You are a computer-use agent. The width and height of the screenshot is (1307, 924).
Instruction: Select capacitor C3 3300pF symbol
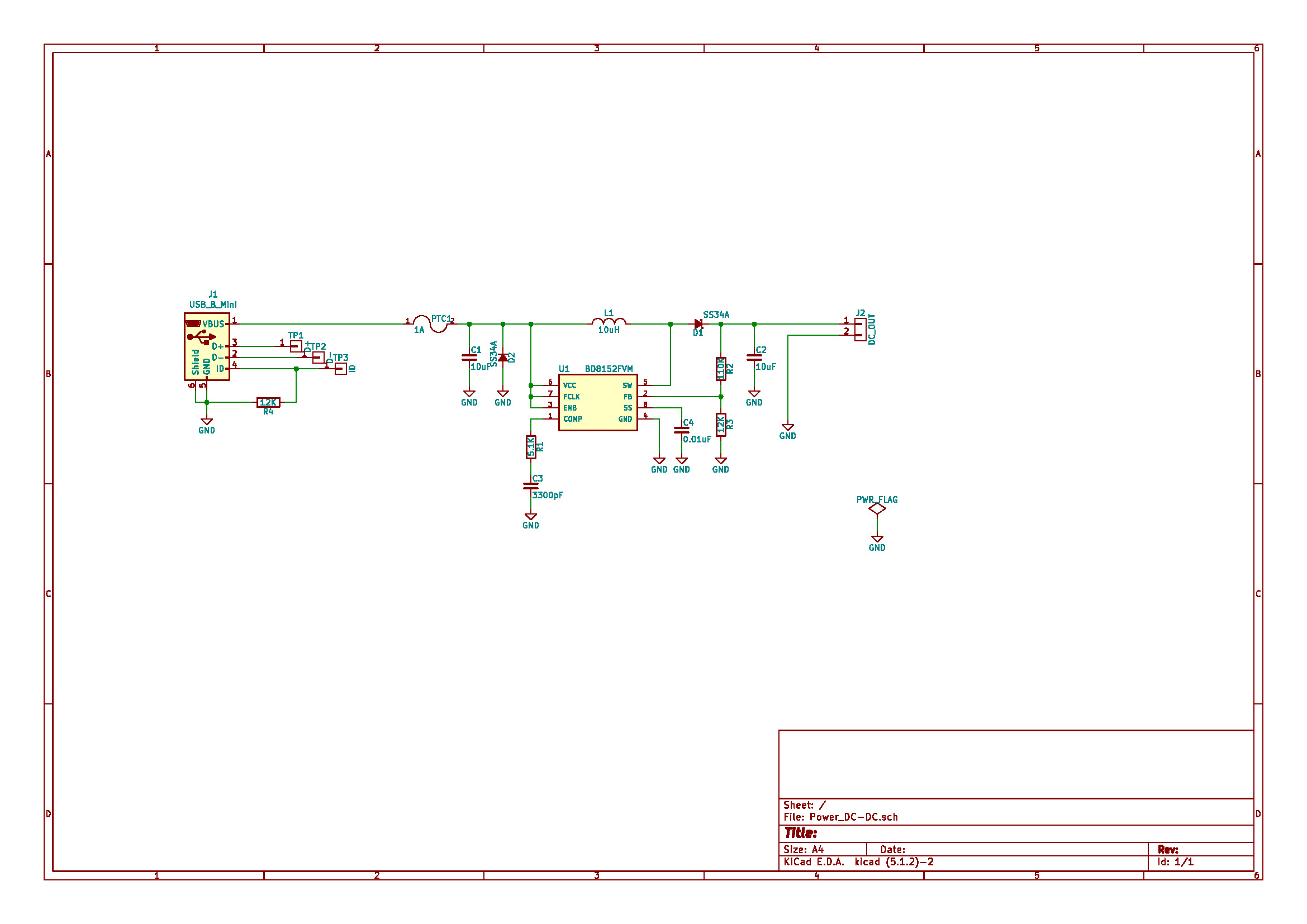pos(530,486)
